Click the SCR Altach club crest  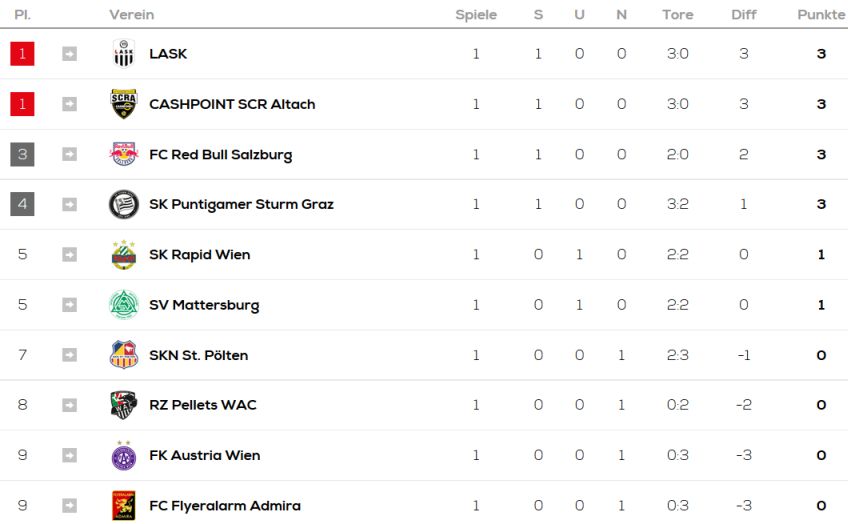pos(124,104)
